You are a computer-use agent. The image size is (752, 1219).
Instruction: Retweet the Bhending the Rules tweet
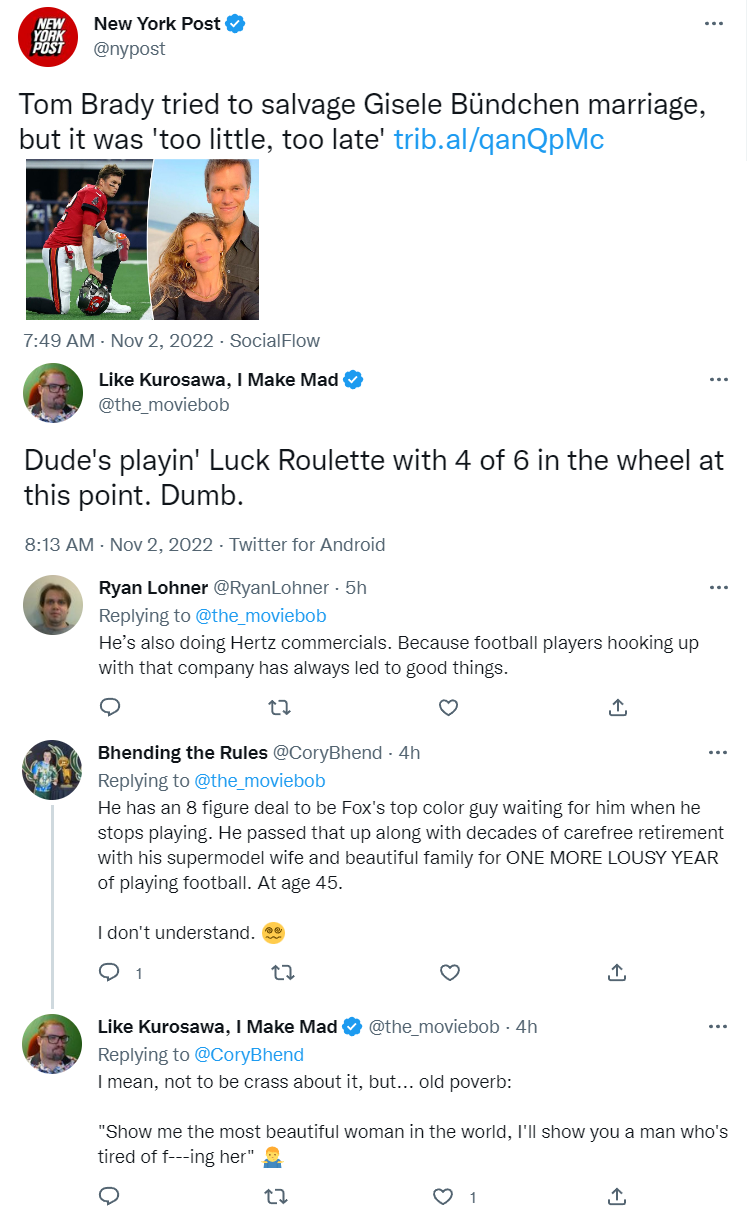click(281, 972)
